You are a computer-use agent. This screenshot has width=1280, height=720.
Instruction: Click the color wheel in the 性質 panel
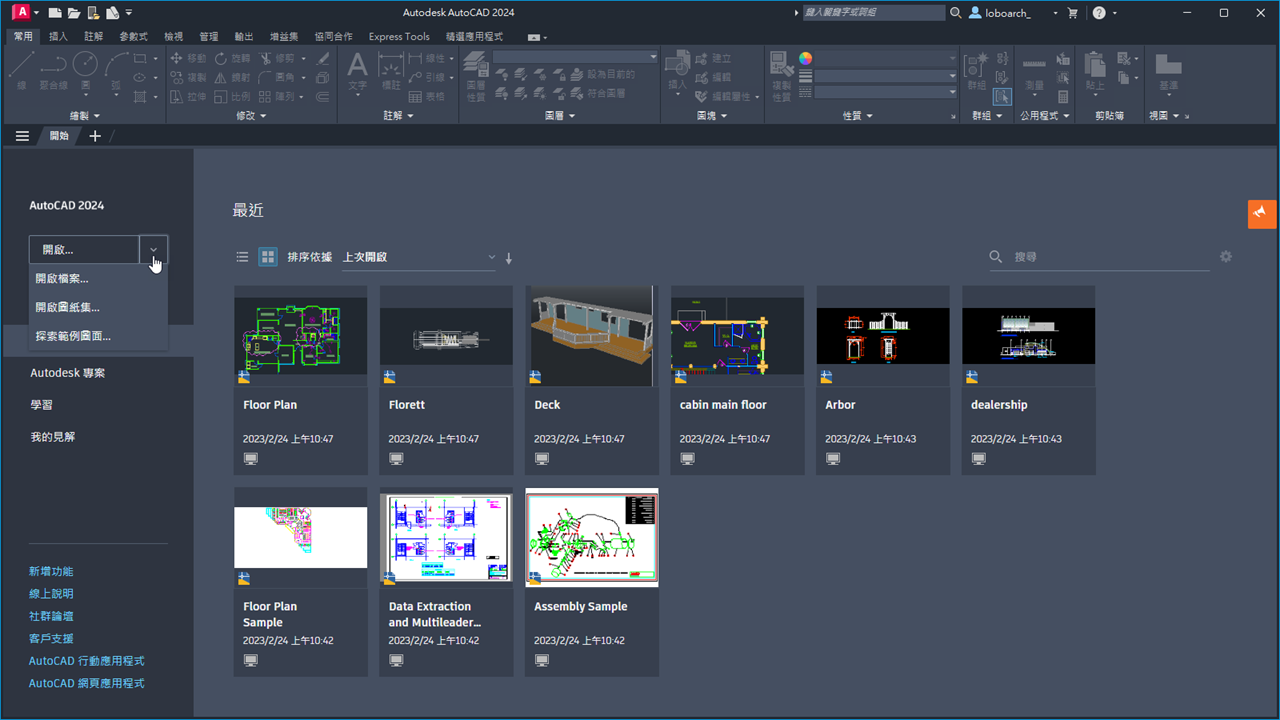click(x=805, y=58)
